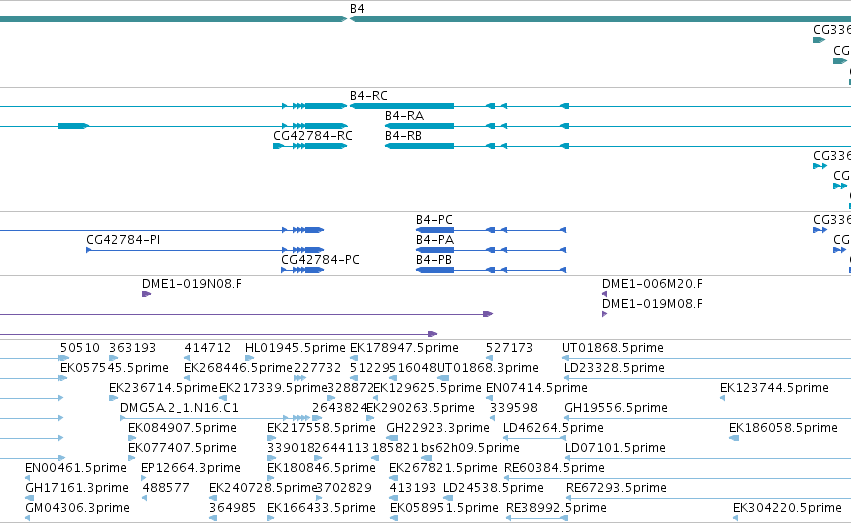The image size is (851, 523).
Task: Click the RE38992.5prime EST label
Action: coord(556,508)
